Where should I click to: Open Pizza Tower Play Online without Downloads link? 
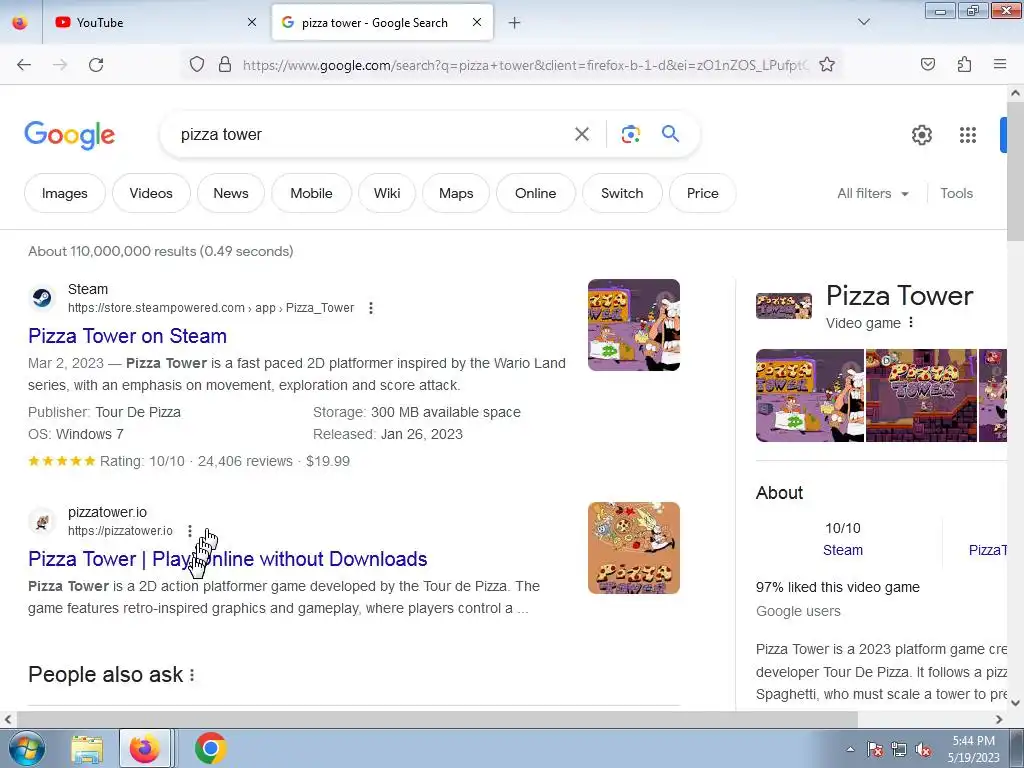coord(227,559)
